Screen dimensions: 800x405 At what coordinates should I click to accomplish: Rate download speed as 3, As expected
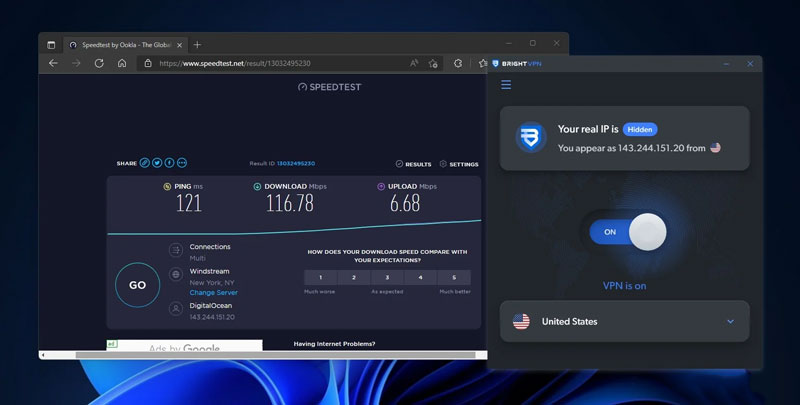(x=387, y=277)
